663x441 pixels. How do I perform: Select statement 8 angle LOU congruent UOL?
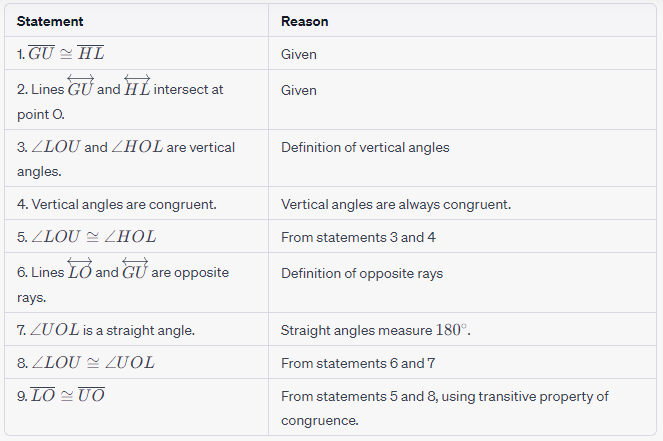coord(86,362)
